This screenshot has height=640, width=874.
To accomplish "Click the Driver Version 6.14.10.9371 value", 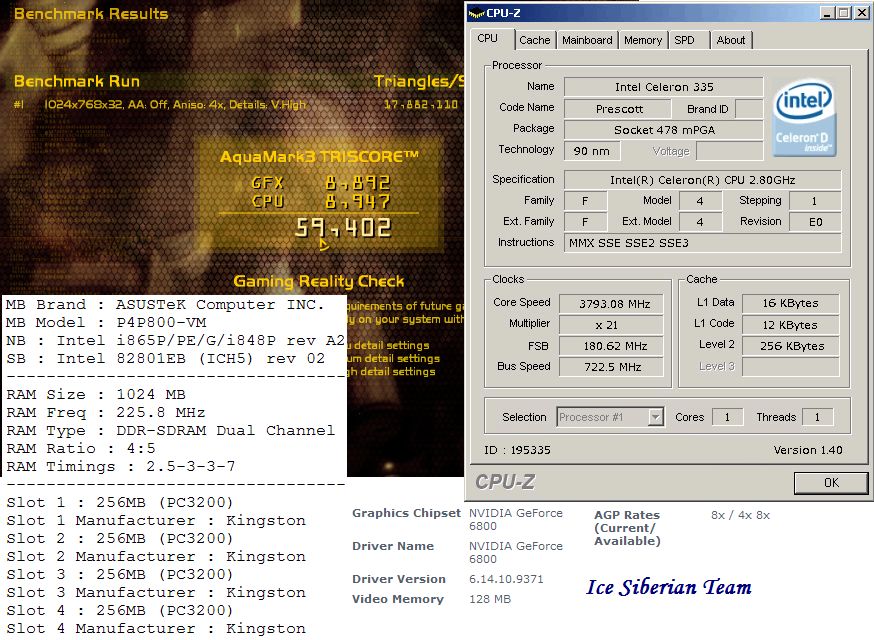I will click(x=506, y=579).
